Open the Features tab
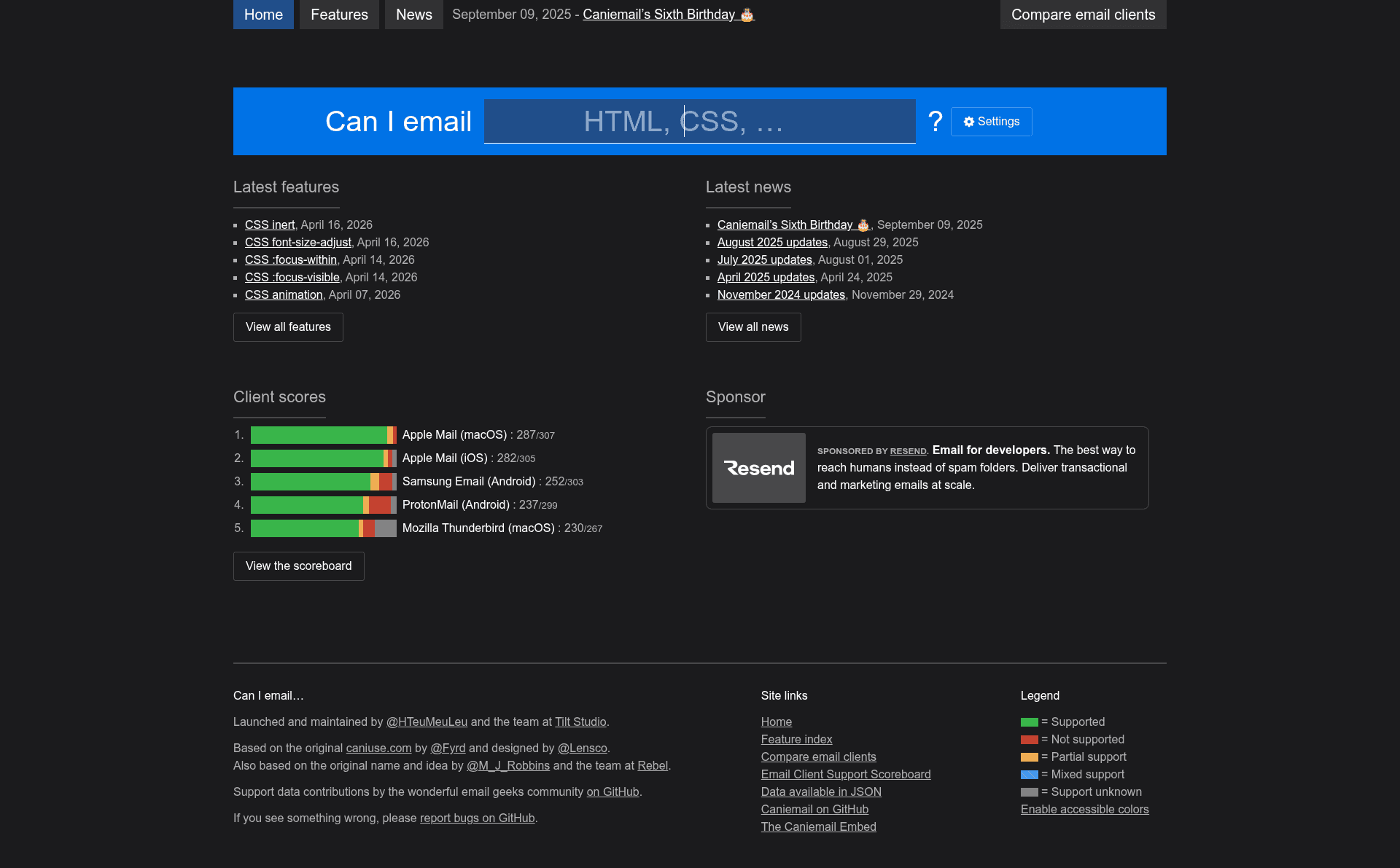Image resolution: width=1400 pixels, height=868 pixels. point(339,15)
